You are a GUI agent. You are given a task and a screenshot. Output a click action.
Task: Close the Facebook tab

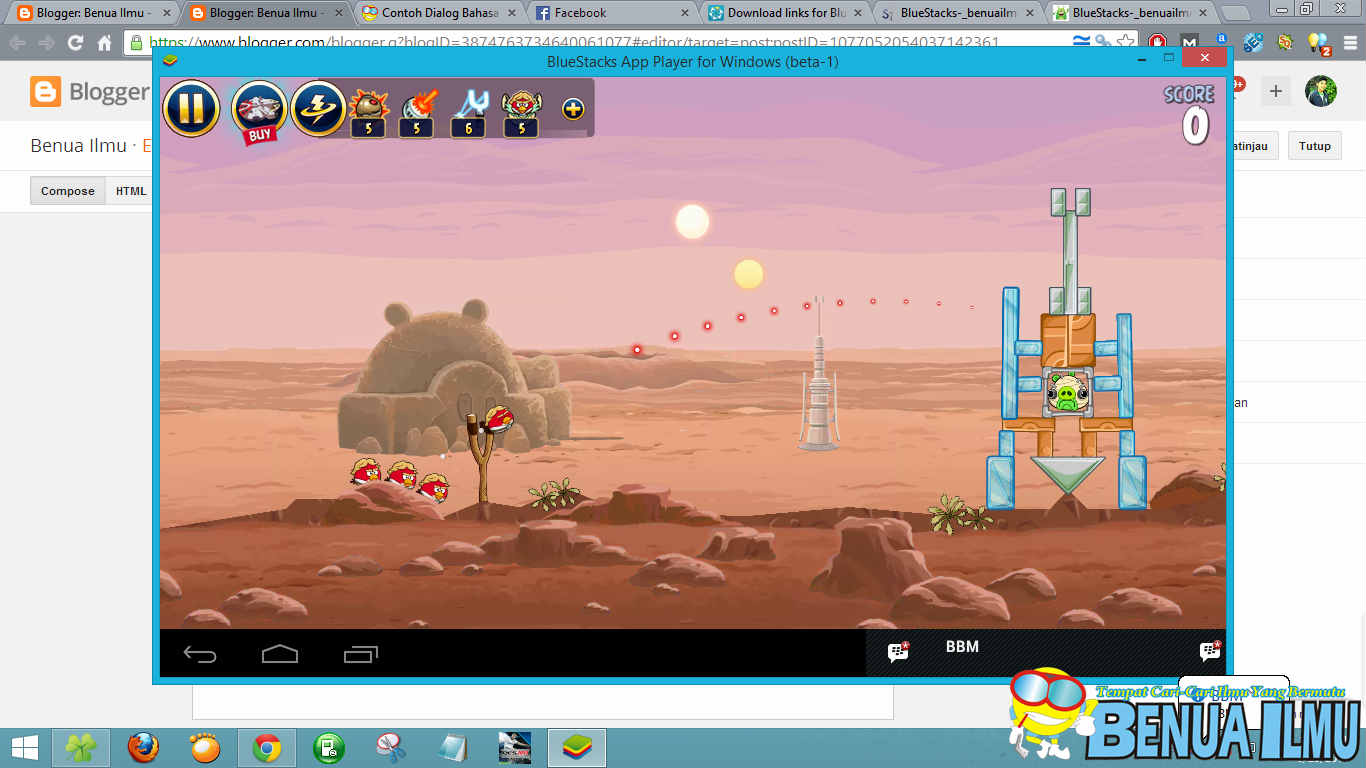685,13
